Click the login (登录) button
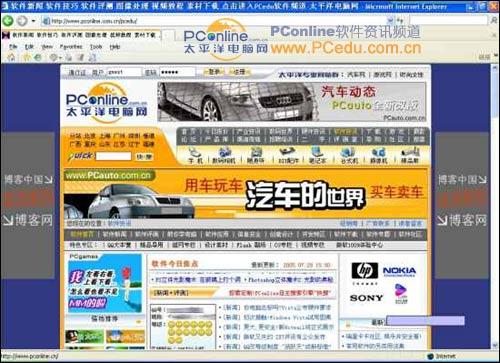 tap(214, 72)
